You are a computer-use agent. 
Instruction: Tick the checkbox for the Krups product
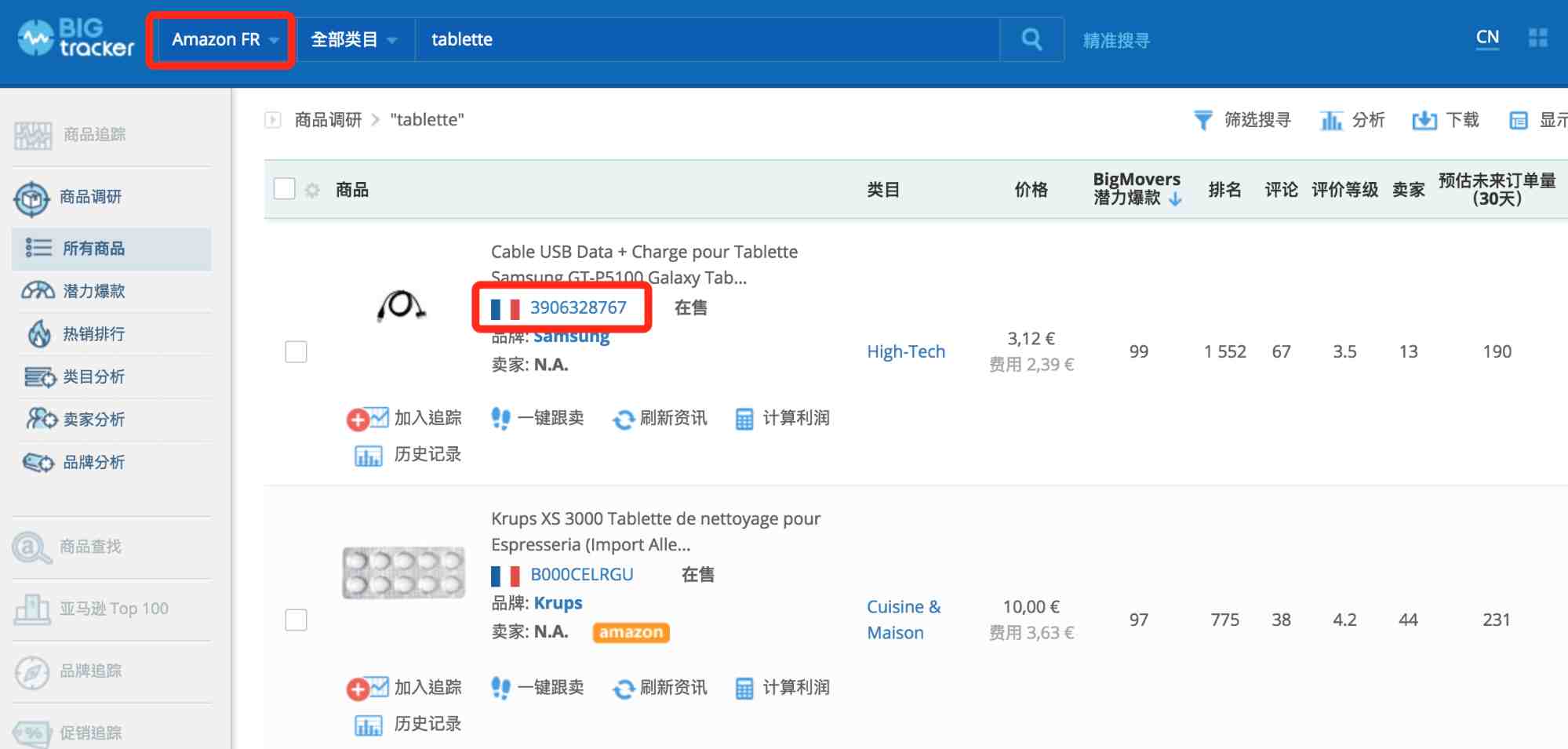click(296, 620)
